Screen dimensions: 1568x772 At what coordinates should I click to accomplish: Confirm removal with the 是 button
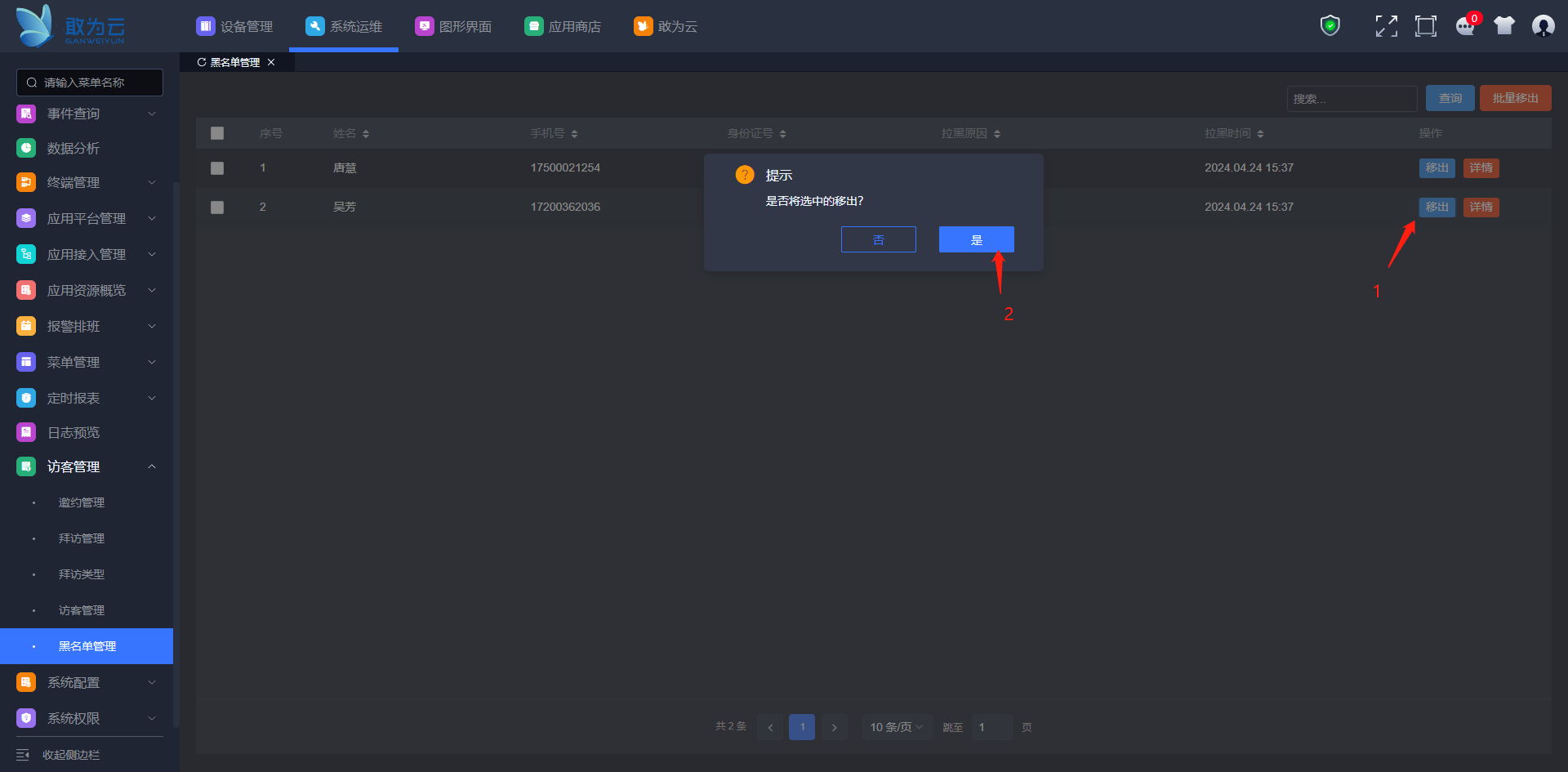(977, 239)
